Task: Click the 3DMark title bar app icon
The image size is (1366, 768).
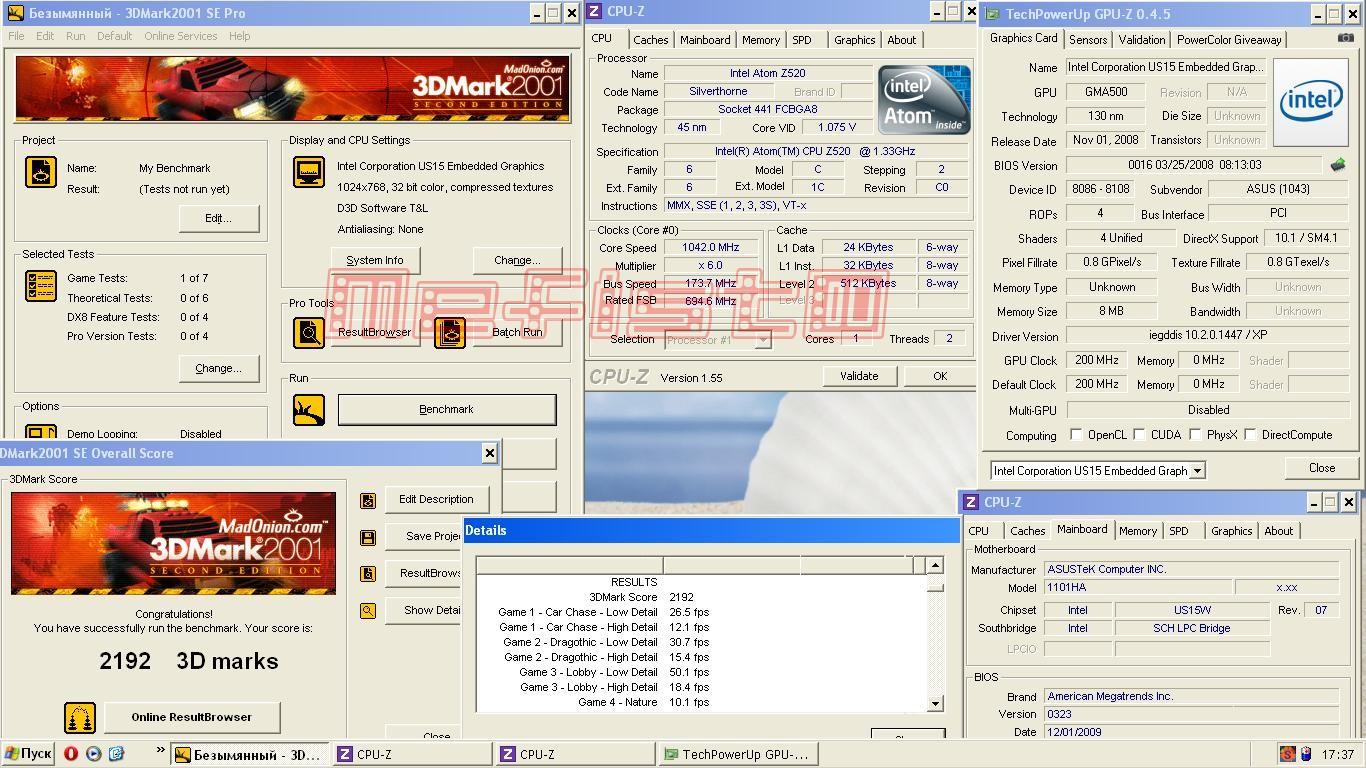Action: (x=15, y=13)
